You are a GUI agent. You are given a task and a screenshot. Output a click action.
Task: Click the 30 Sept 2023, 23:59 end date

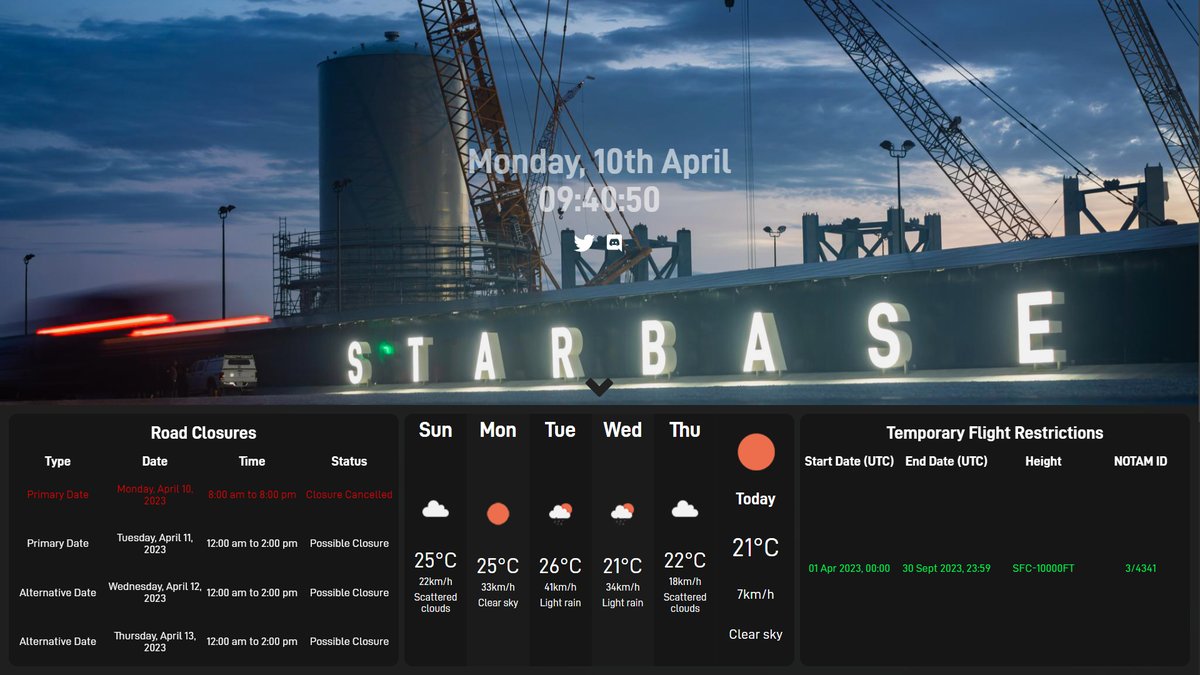pyautogui.click(x=946, y=569)
